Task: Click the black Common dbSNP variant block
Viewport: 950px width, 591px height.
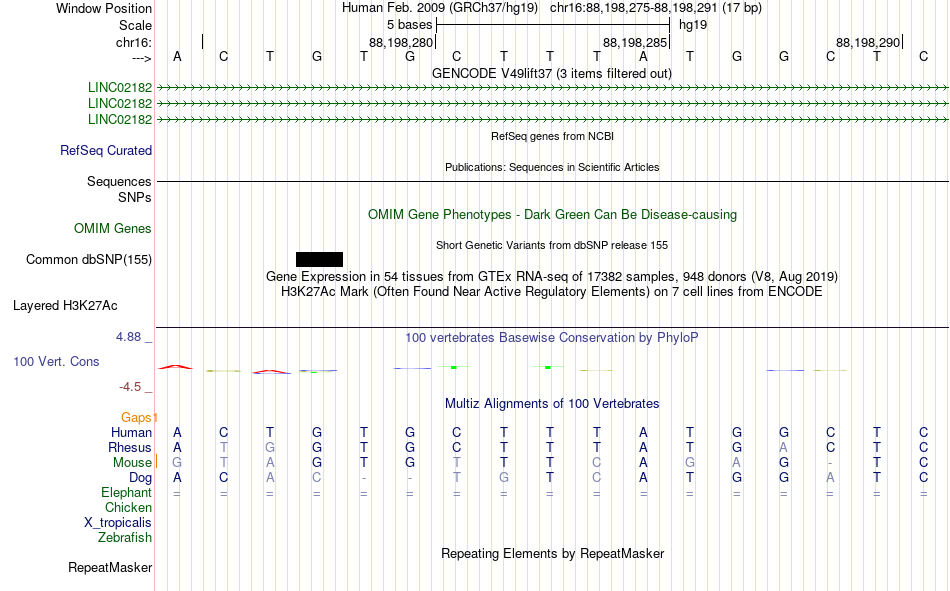Action: click(x=319, y=259)
